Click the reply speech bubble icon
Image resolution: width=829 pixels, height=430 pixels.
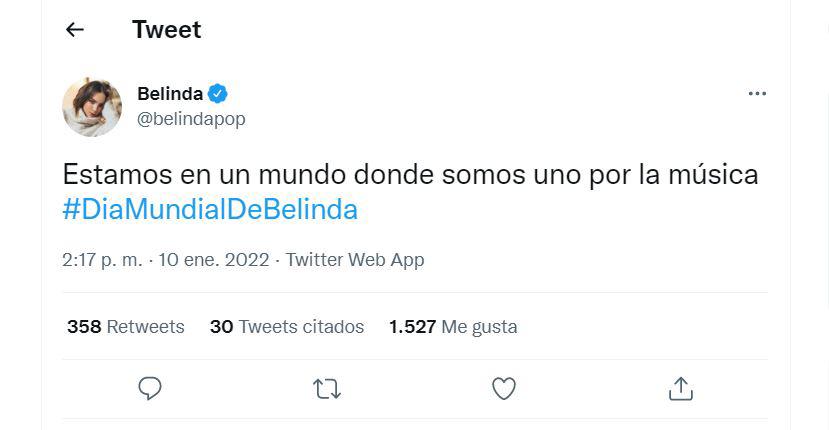pos(150,388)
